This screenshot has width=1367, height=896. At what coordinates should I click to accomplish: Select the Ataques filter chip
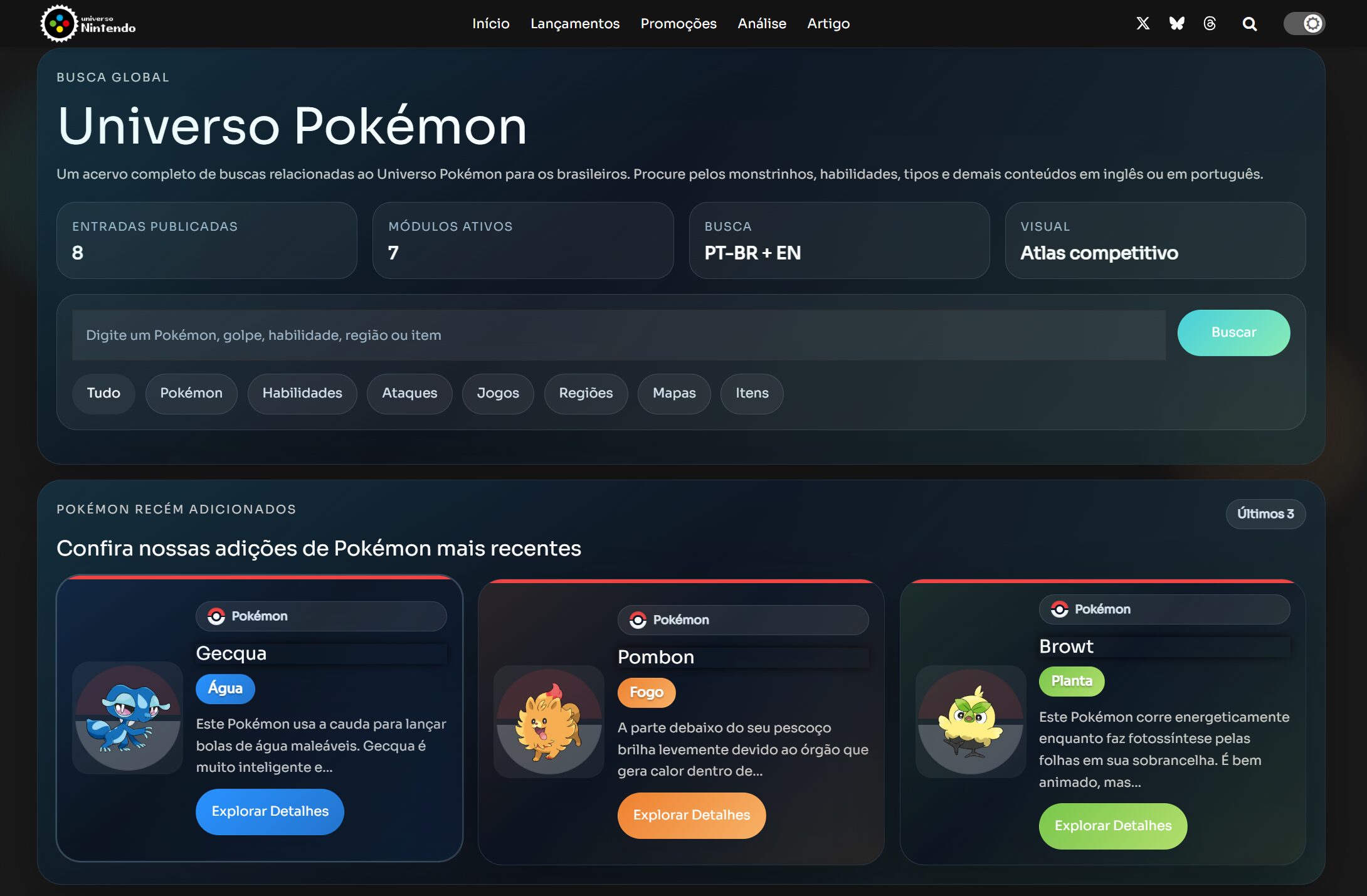(409, 393)
